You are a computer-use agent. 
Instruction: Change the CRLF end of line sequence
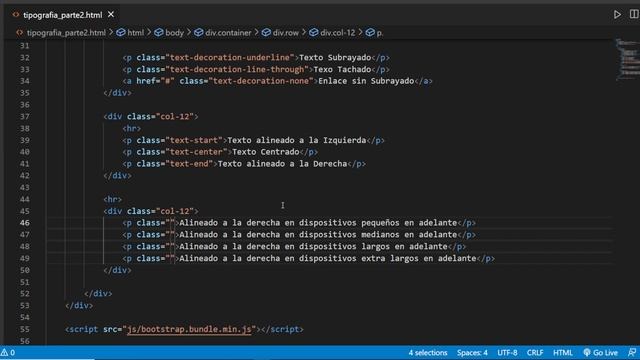coord(535,353)
